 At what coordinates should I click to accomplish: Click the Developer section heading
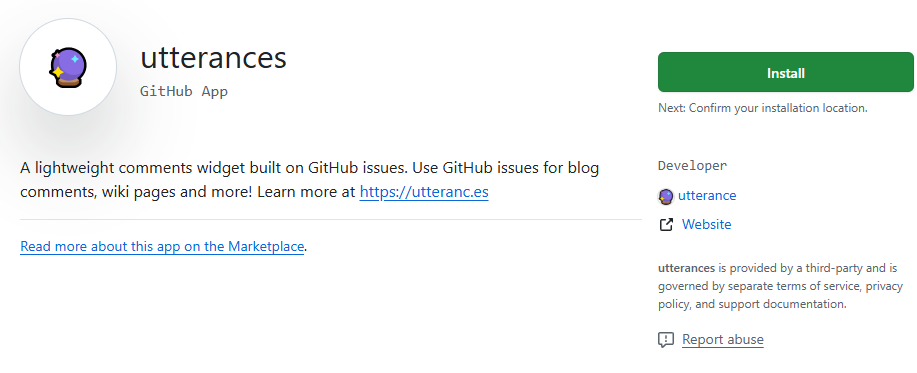(692, 165)
